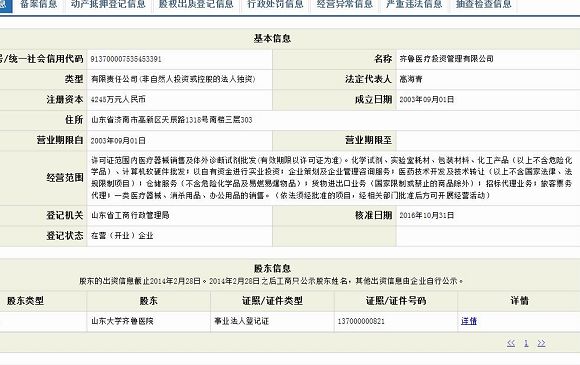Click credit code 91370000753545339I

(x=126, y=59)
